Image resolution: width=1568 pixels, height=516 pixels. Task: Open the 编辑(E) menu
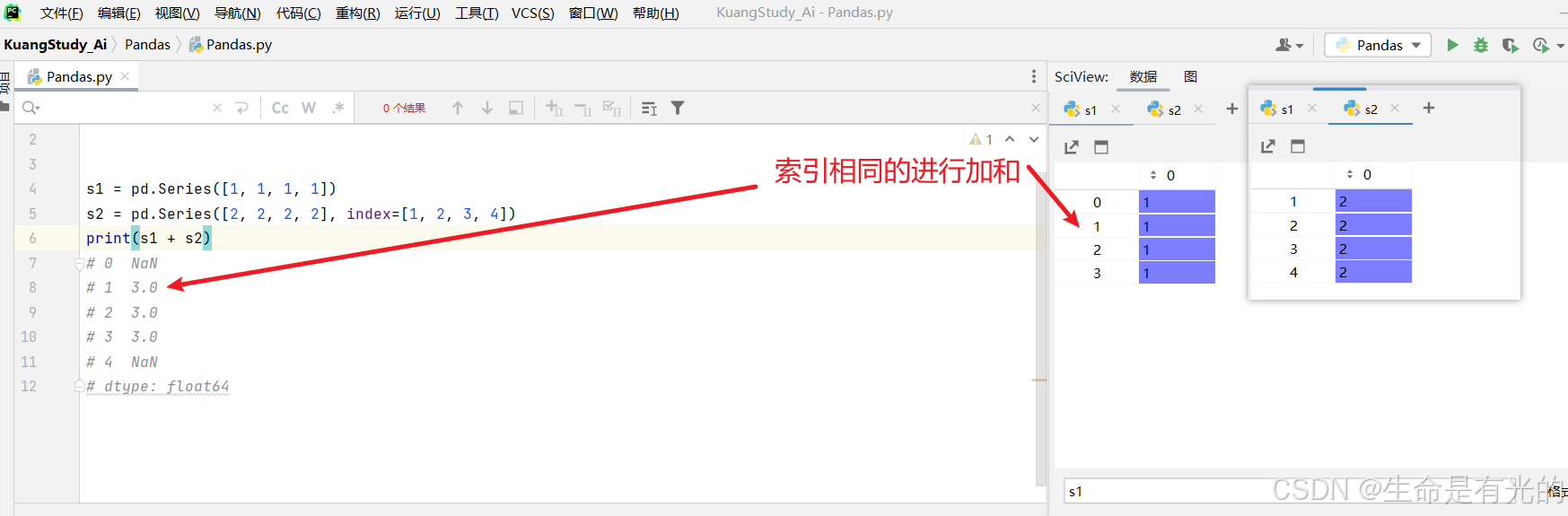118,13
